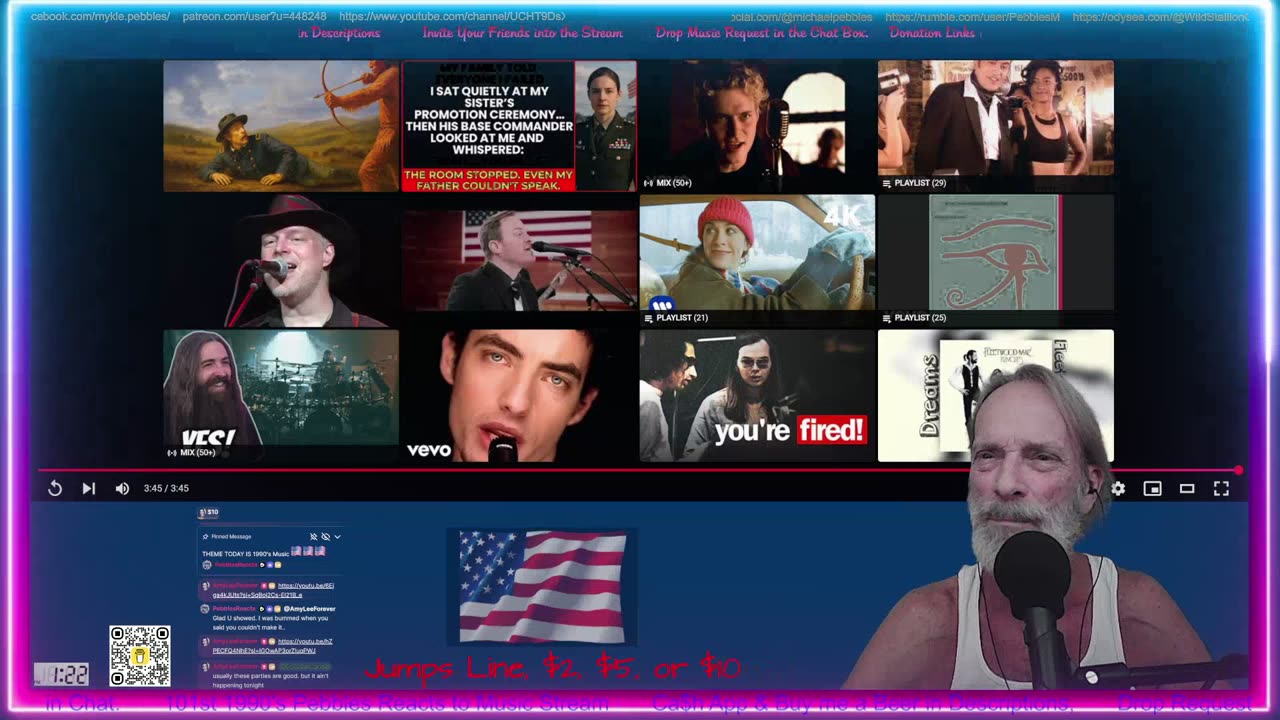Open the cowboy hat singer video thumbnail

[x=281, y=261]
